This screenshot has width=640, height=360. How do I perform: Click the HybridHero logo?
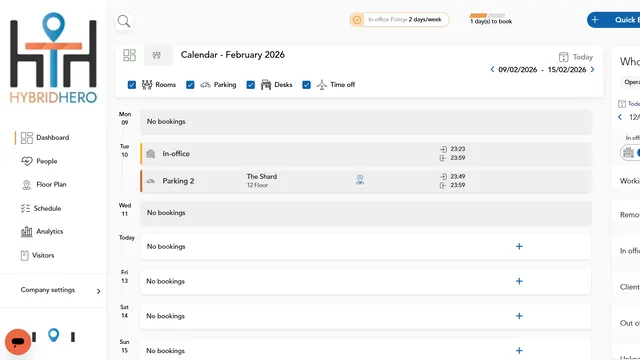[53, 58]
